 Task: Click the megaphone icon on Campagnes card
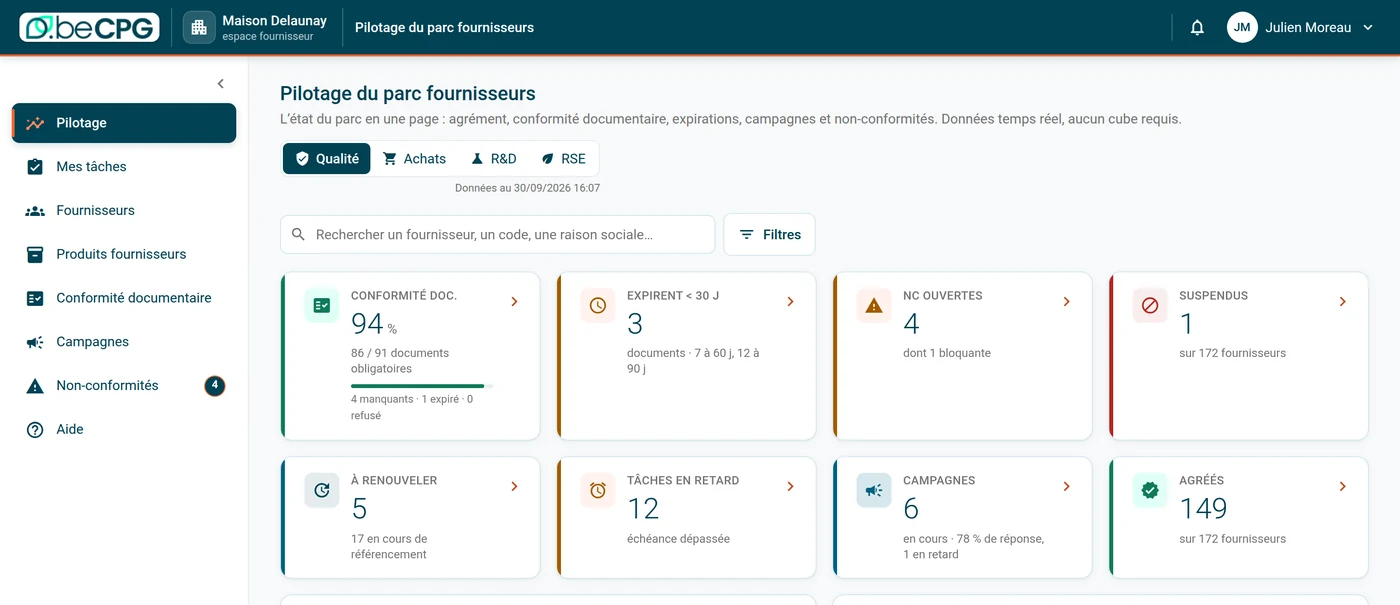pos(874,490)
